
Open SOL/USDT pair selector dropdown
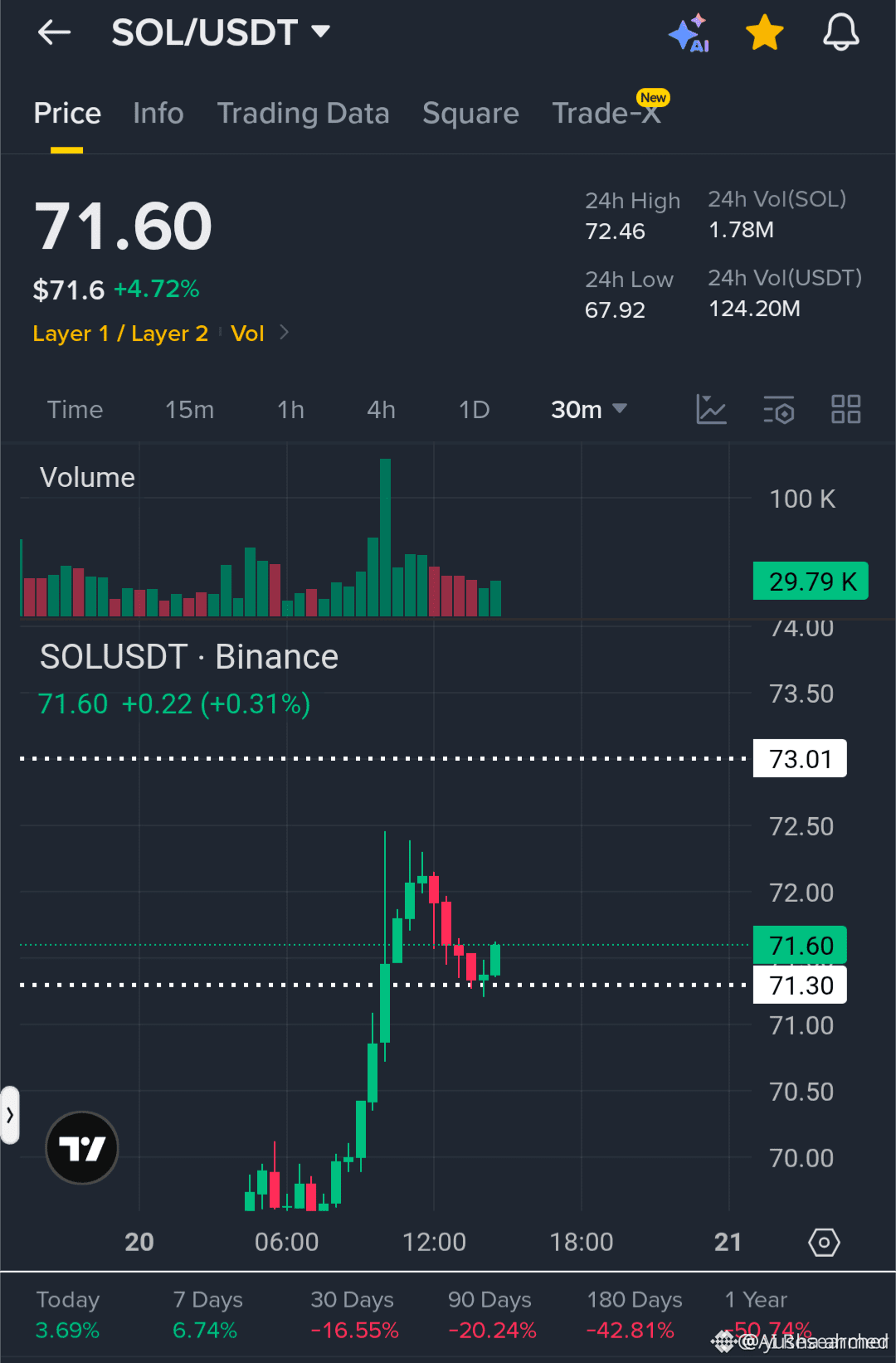(x=222, y=32)
